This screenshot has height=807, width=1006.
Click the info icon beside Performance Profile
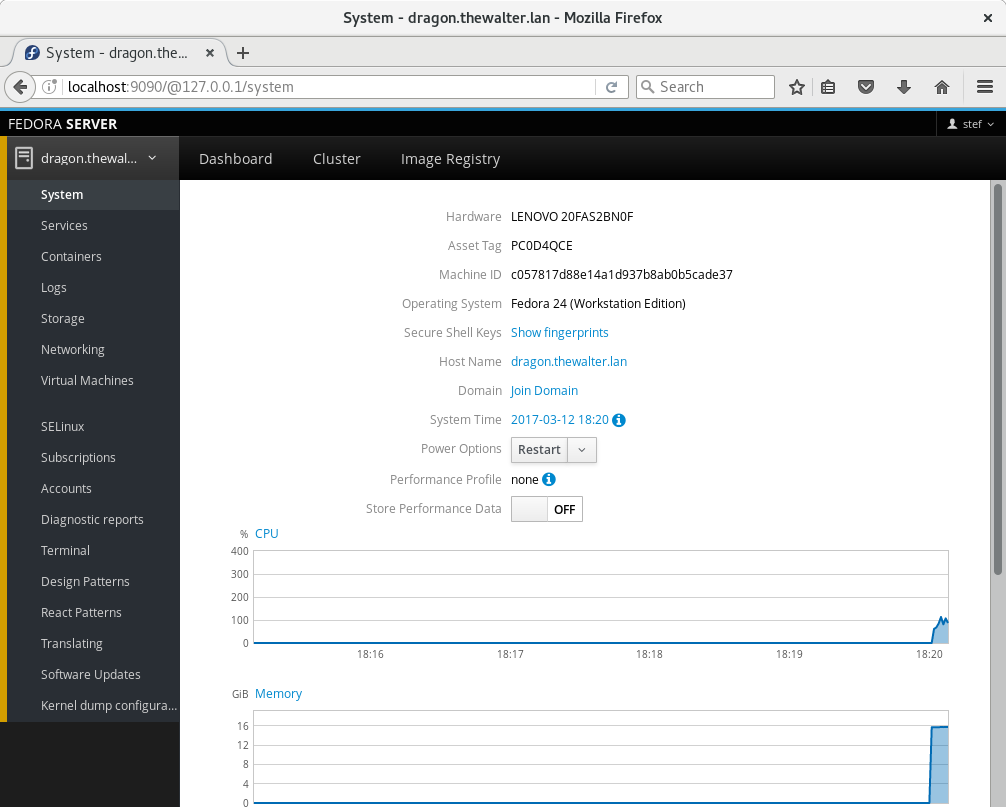coord(548,480)
